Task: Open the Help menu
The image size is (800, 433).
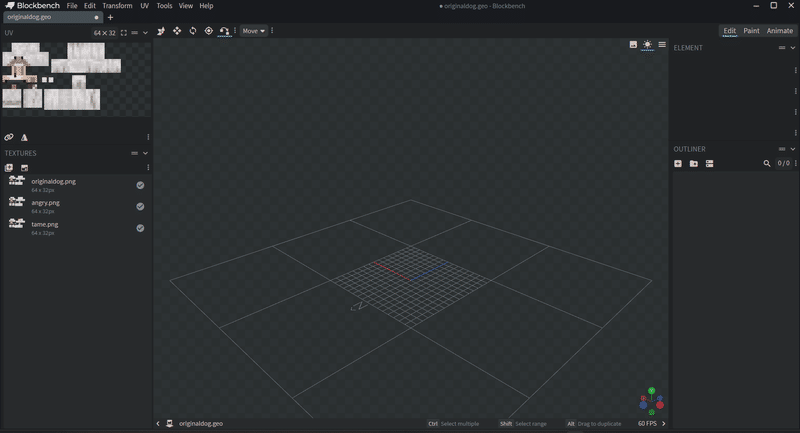Action: pyautogui.click(x=206, y=6)
